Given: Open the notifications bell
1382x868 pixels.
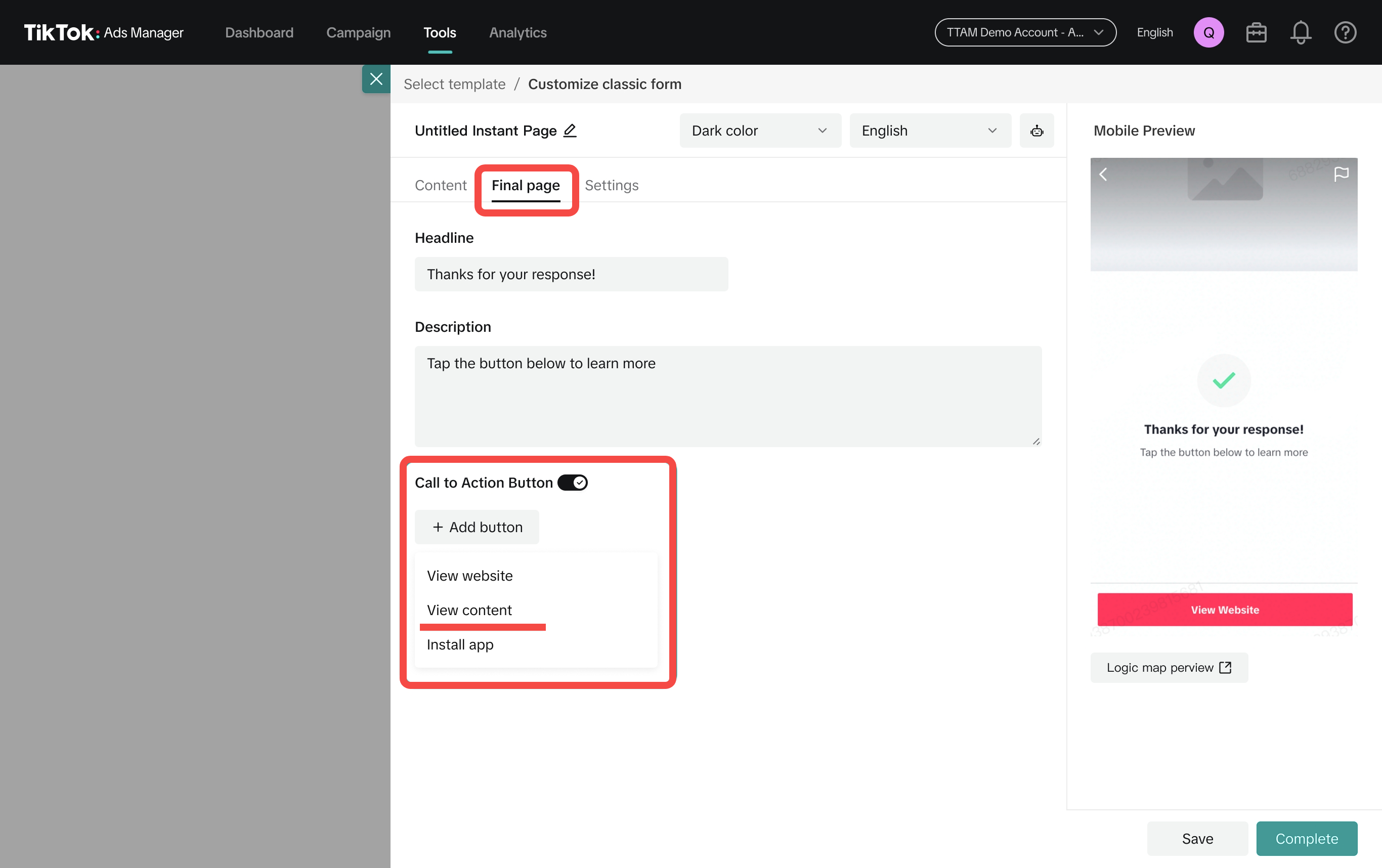Looking at the screenshot, I should 1301,32.
